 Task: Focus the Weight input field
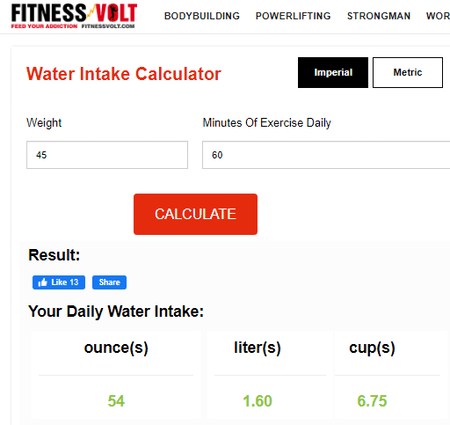point(107,155)
